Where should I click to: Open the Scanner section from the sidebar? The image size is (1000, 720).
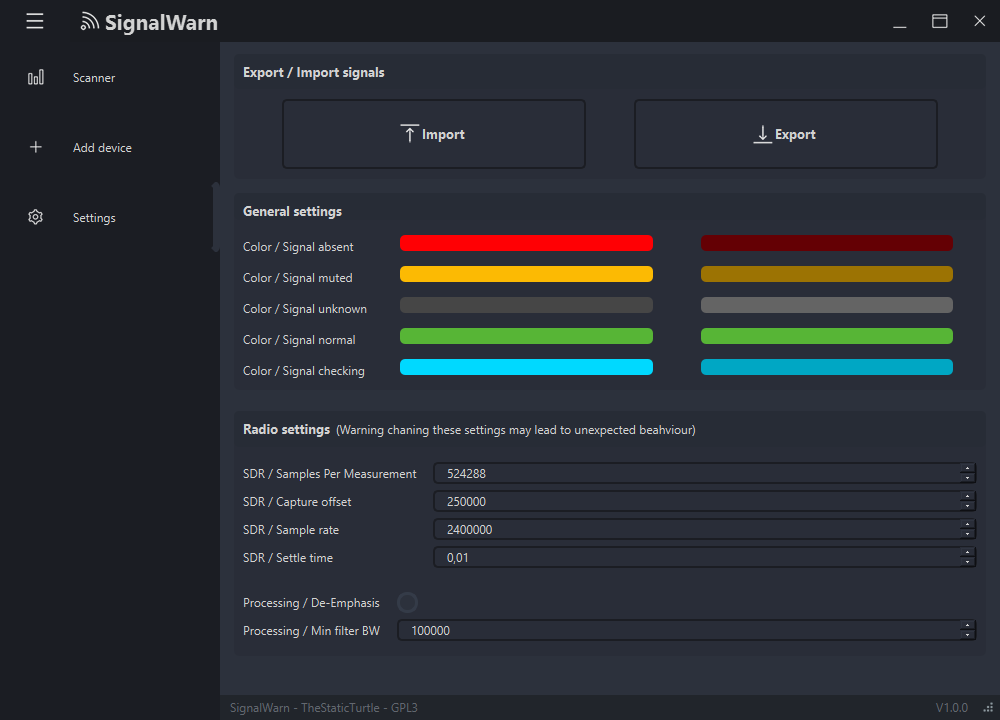click(93, 77)
